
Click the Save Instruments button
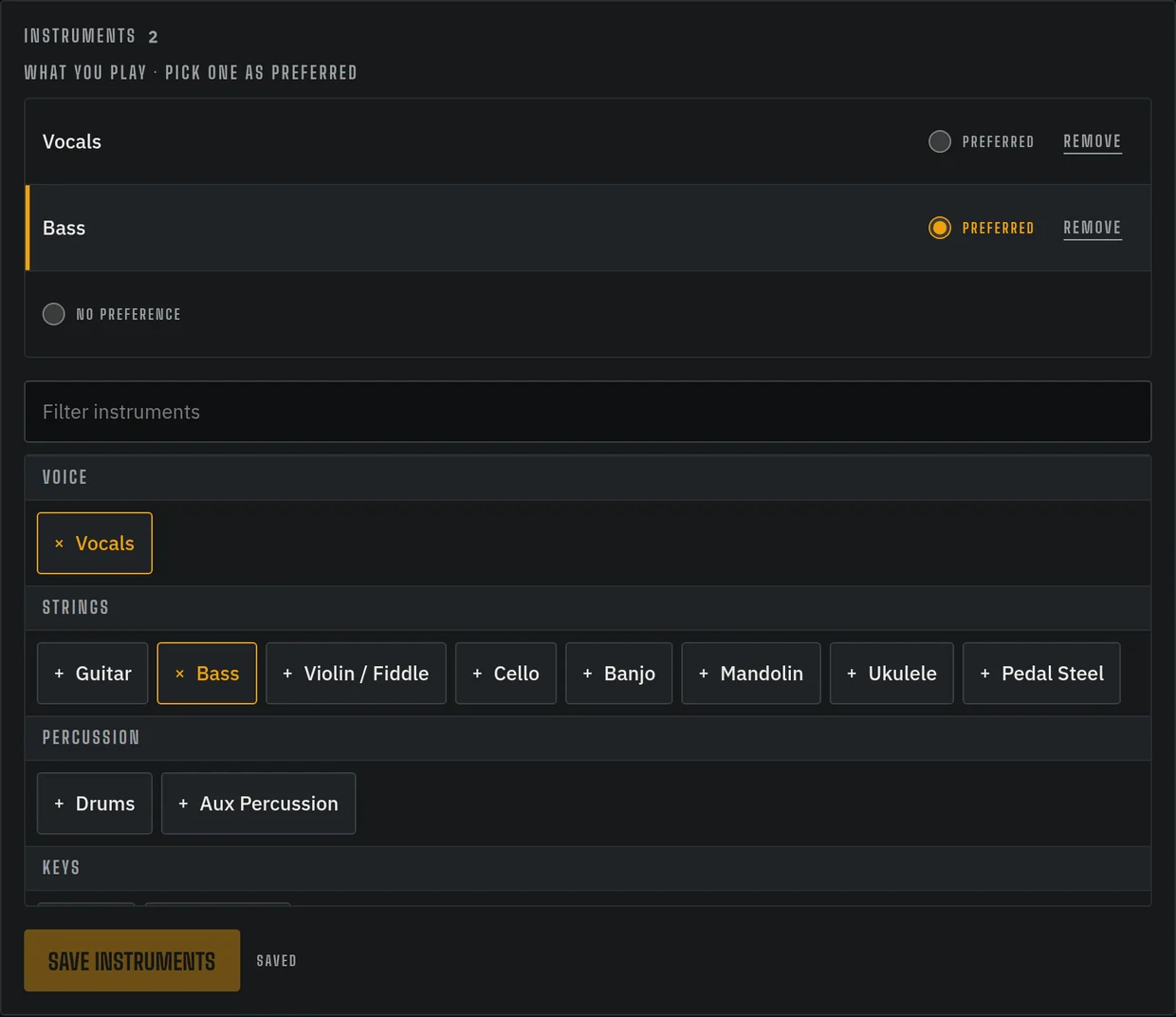(x=132, y=961)
